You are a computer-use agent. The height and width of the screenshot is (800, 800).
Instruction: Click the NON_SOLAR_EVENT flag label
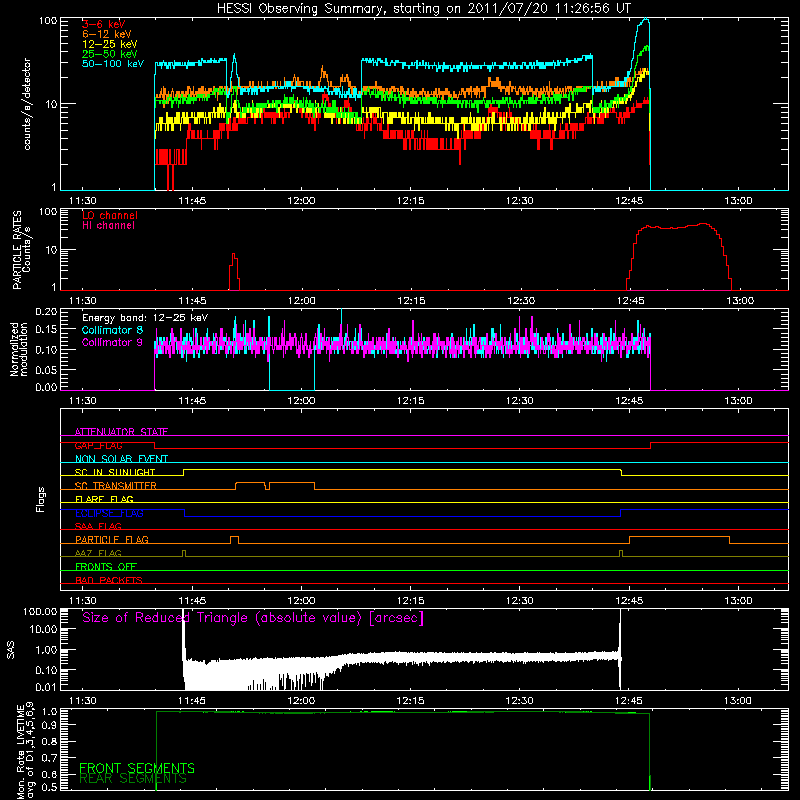click(x=121, y=459)
